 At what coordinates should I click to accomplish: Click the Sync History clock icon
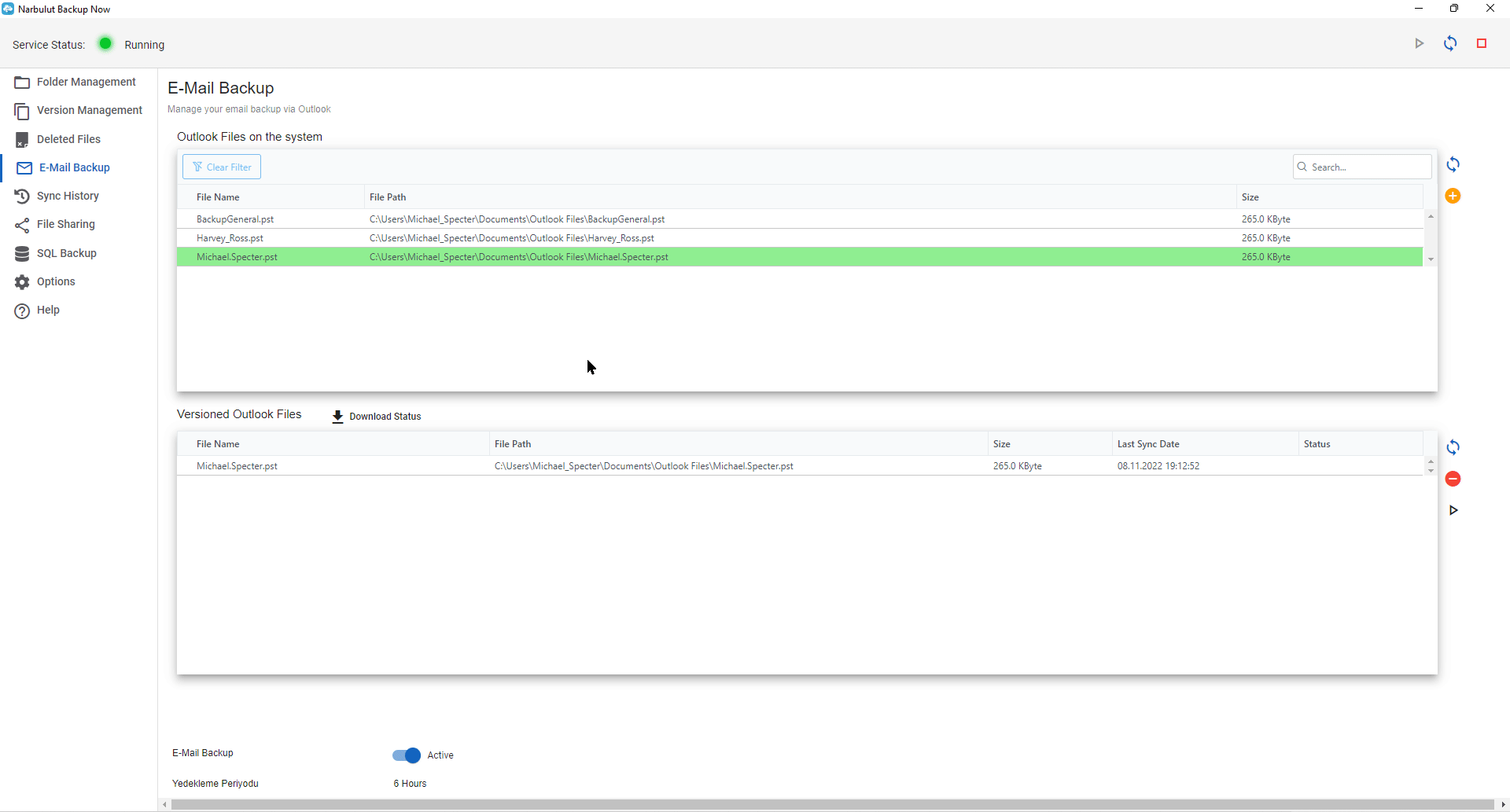click(22, 197)
